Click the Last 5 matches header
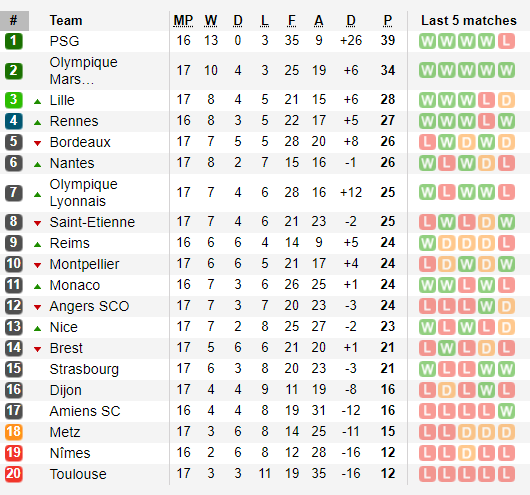The width and height of the screenshot is (530, 495). (468, 21)
